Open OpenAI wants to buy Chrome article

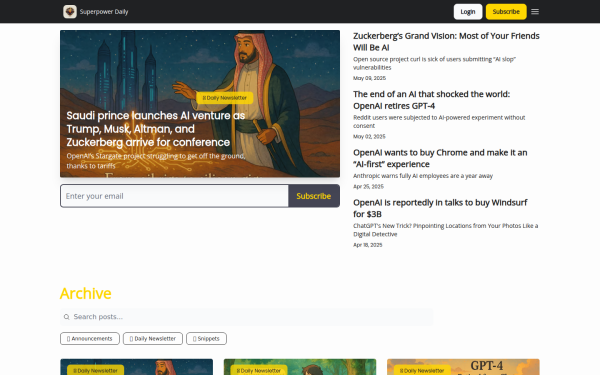pos(440,158)
